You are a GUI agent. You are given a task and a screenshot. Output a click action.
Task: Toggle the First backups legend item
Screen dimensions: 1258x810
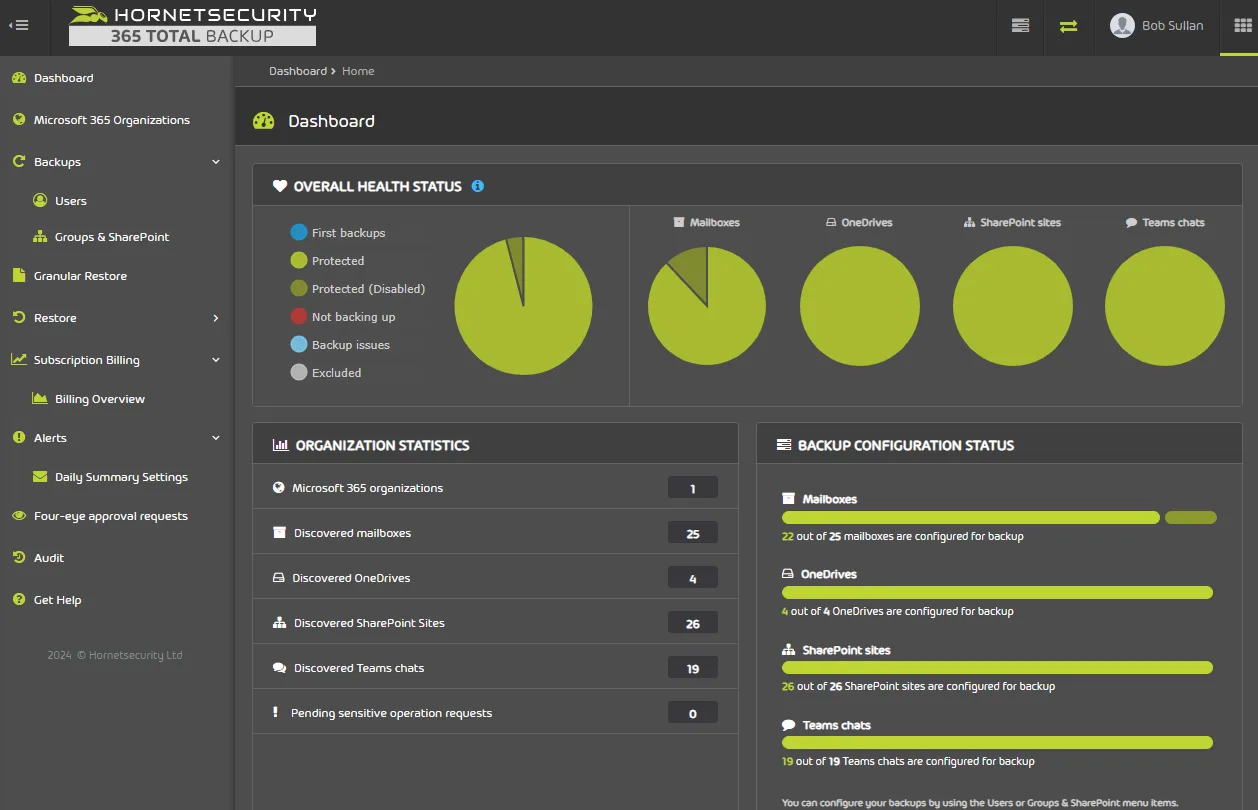pos(338,233)
